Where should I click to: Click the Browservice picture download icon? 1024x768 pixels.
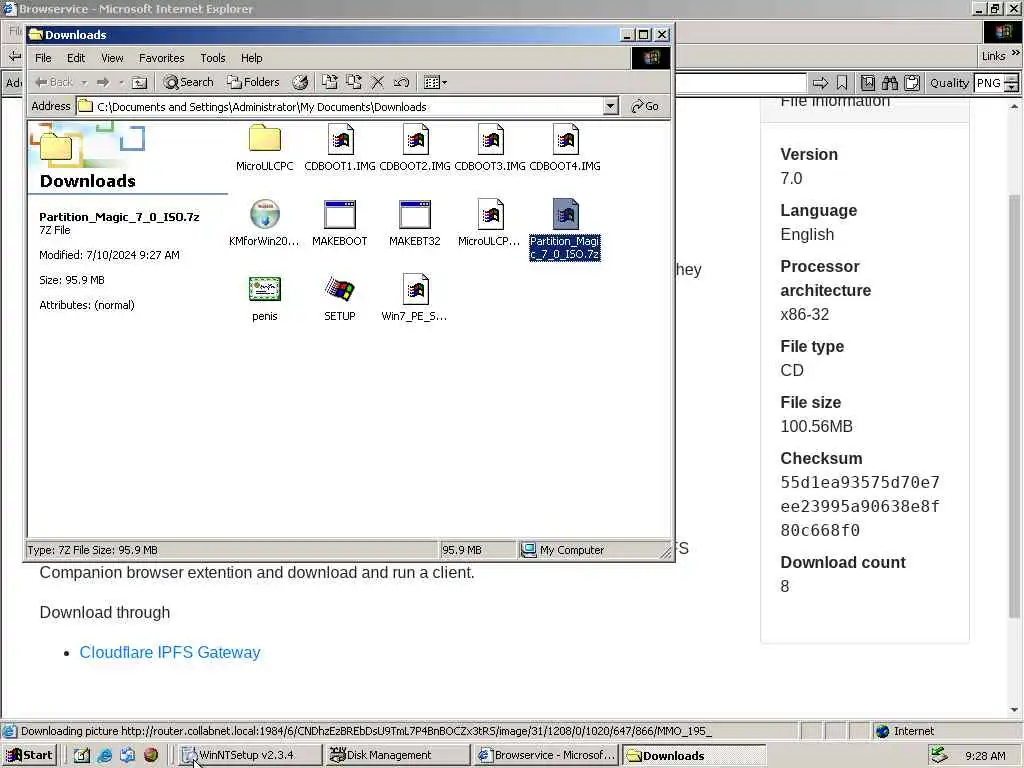coord(868,83)
